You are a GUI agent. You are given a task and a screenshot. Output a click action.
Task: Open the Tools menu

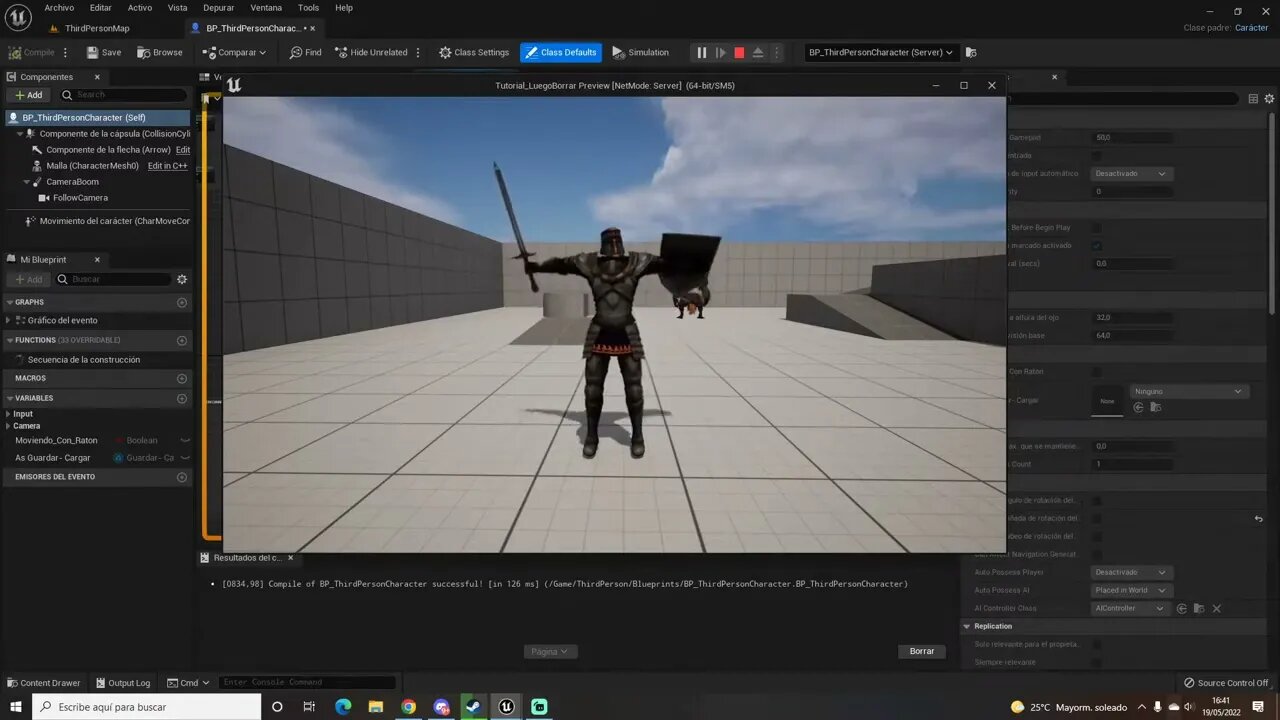pos(308,8)
